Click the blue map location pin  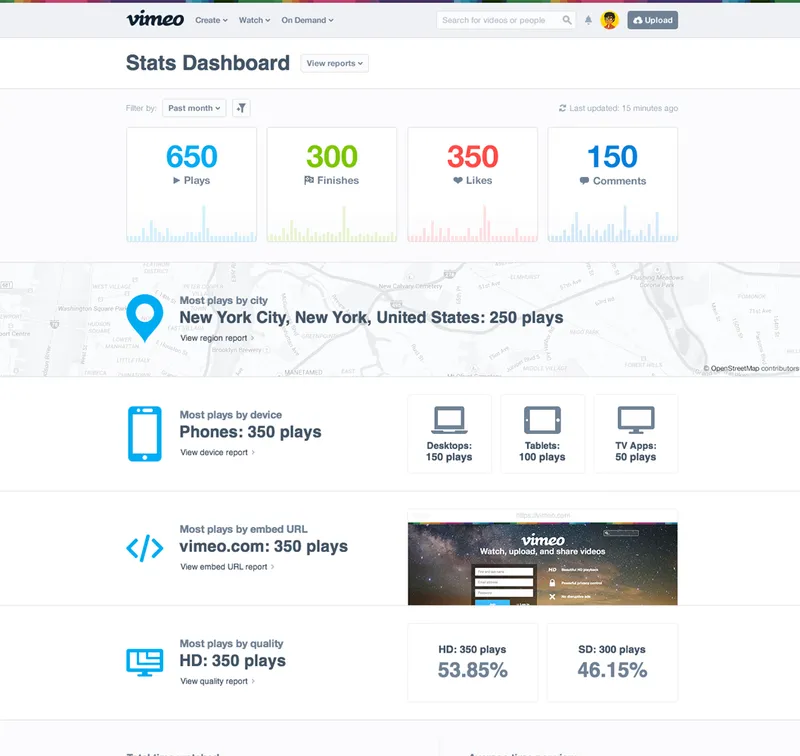(145, 317)
